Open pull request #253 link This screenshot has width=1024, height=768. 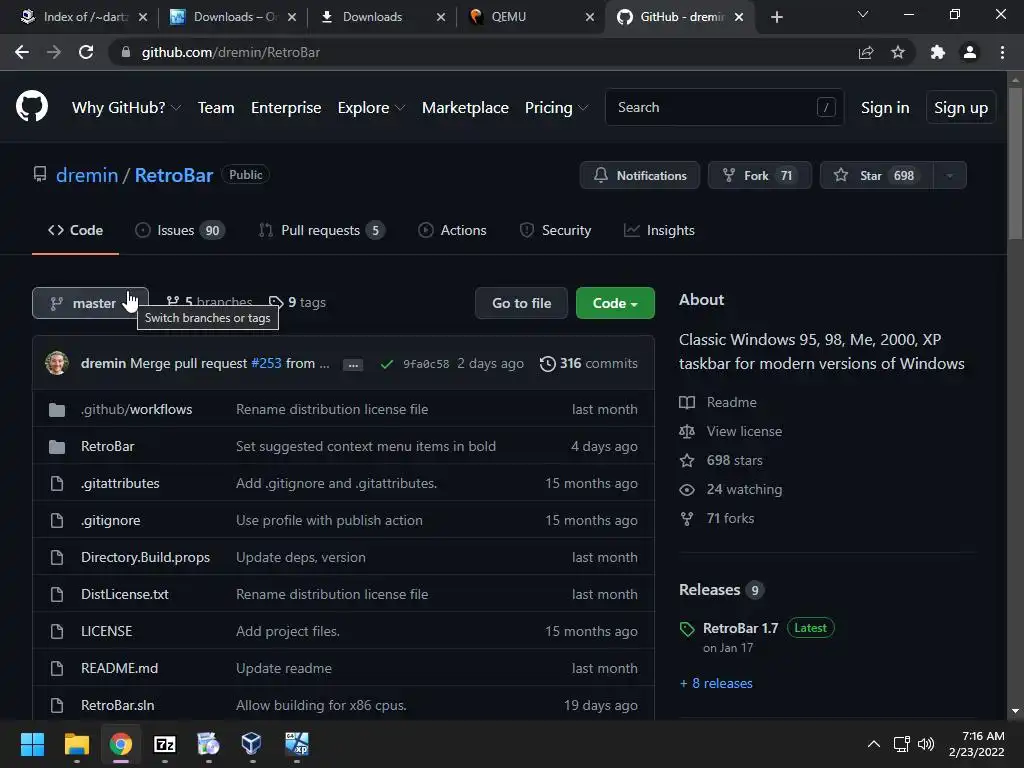[266, 363]
